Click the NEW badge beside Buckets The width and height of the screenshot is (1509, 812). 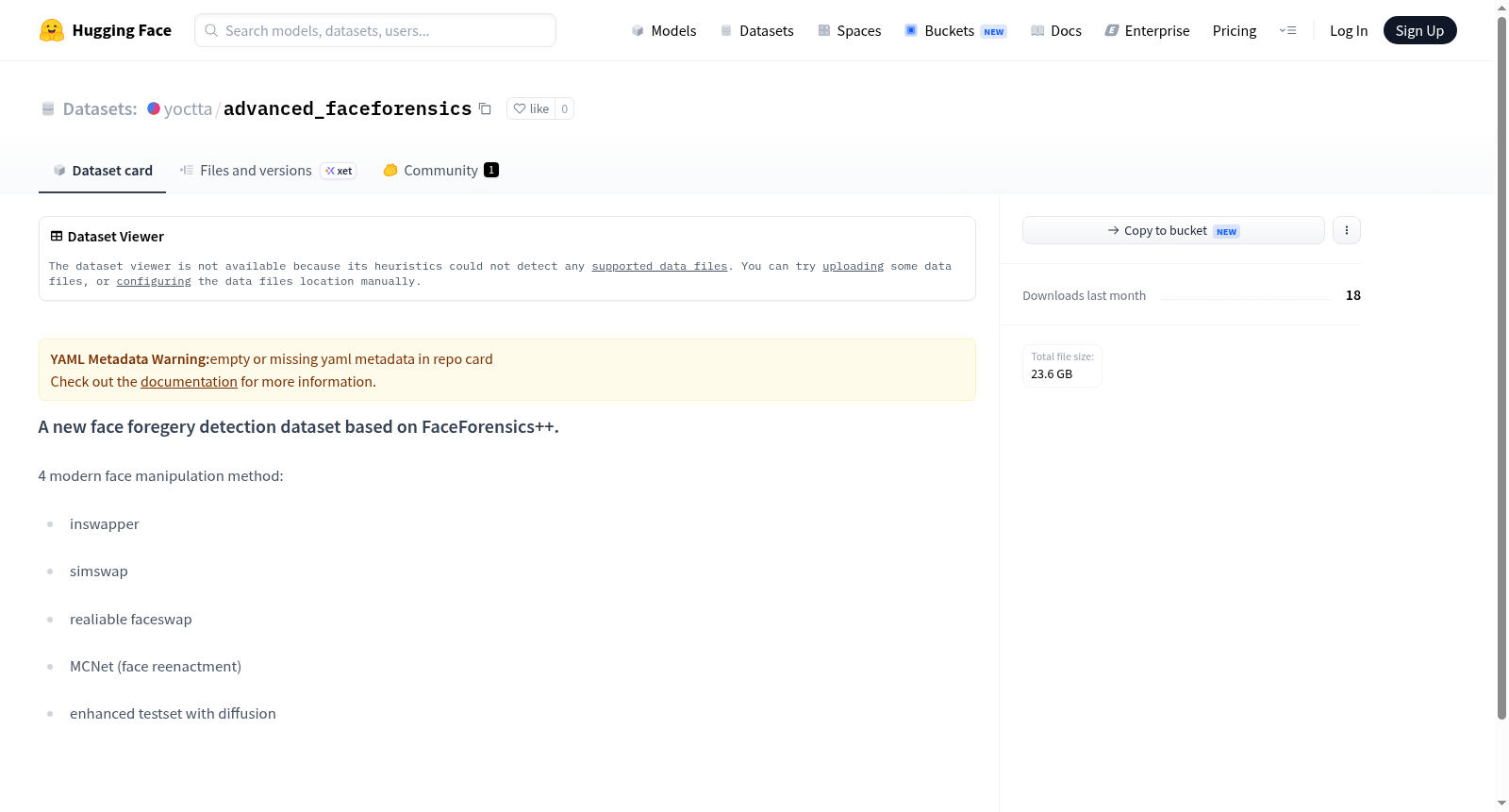[x=994, y=31]
